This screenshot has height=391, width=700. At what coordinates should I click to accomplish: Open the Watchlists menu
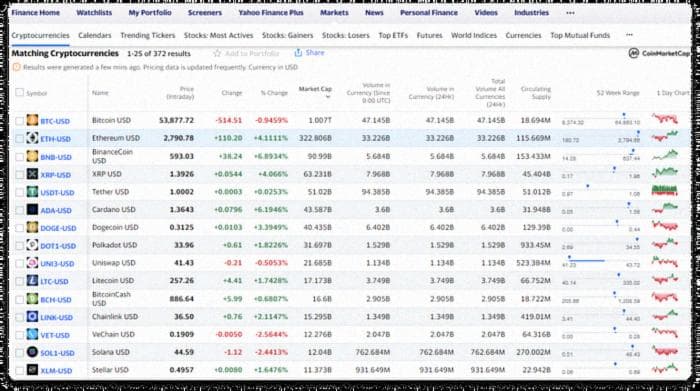(x=94, y=12)
